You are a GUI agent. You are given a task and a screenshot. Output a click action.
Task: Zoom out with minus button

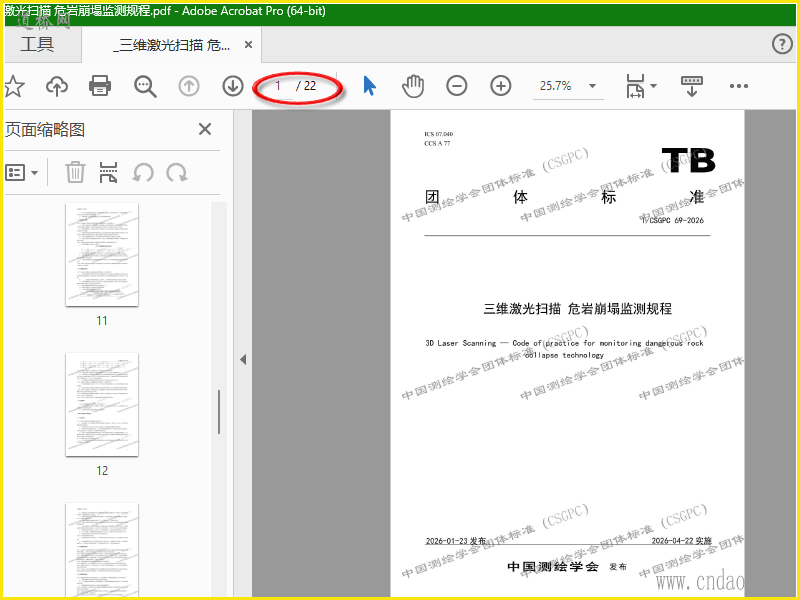tap(457, 86)
